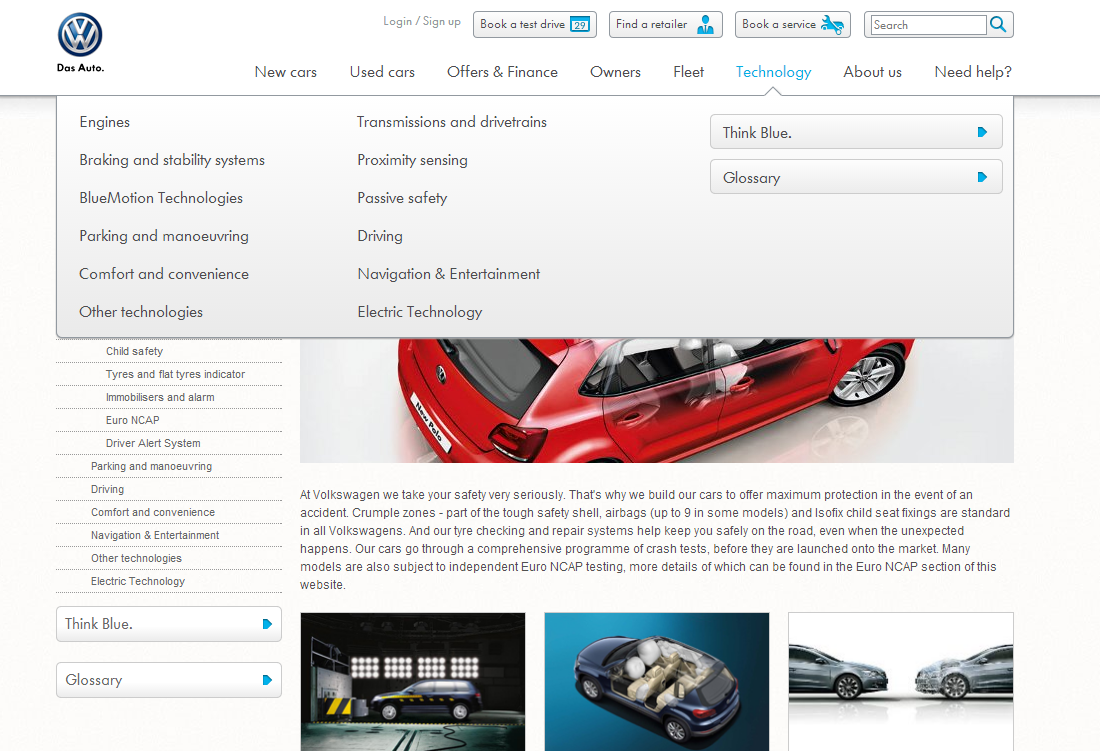Click the wrench icon on Book a service
Screen dimensions: 1100x751
(833, 25)
